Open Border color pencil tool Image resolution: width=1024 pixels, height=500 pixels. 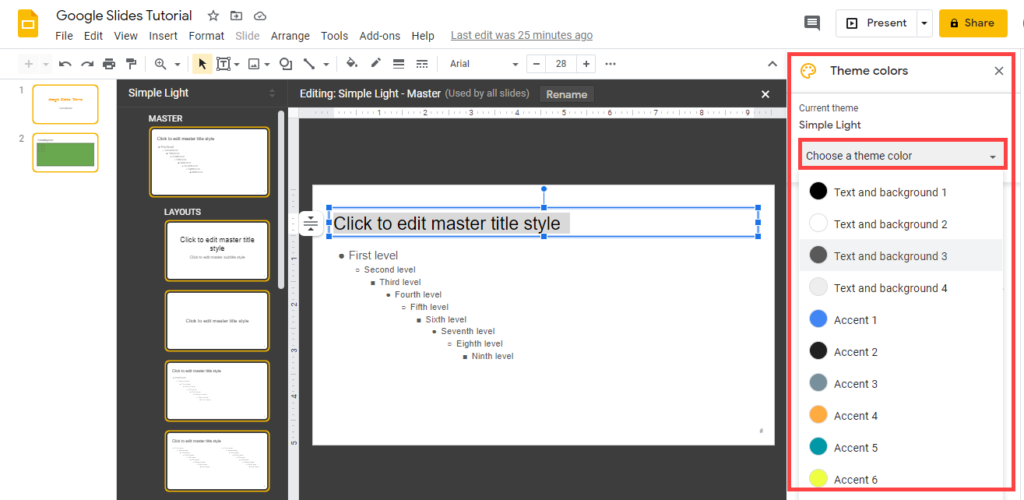pos(376,64)
